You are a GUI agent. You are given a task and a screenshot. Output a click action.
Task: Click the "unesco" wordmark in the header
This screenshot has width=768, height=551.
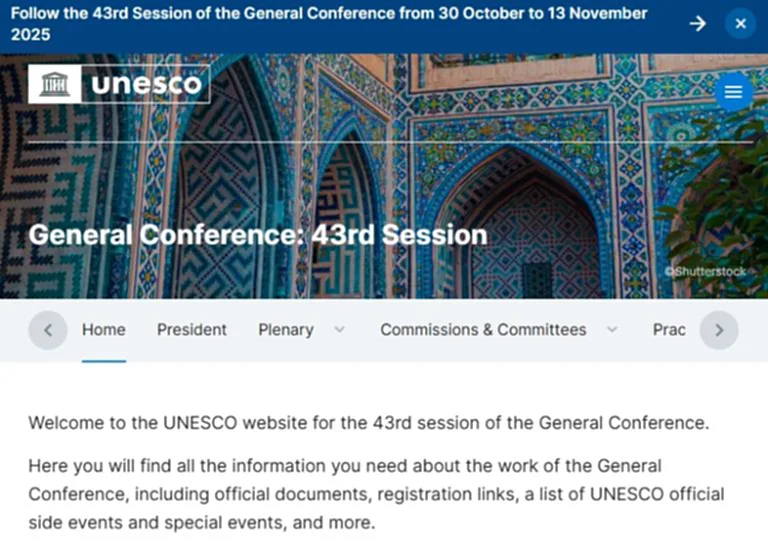146,85
